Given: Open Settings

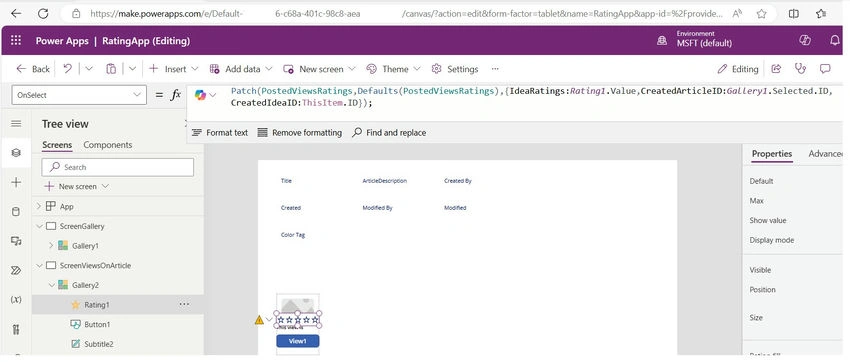Looking at the screenshot, I should point(455,69).
